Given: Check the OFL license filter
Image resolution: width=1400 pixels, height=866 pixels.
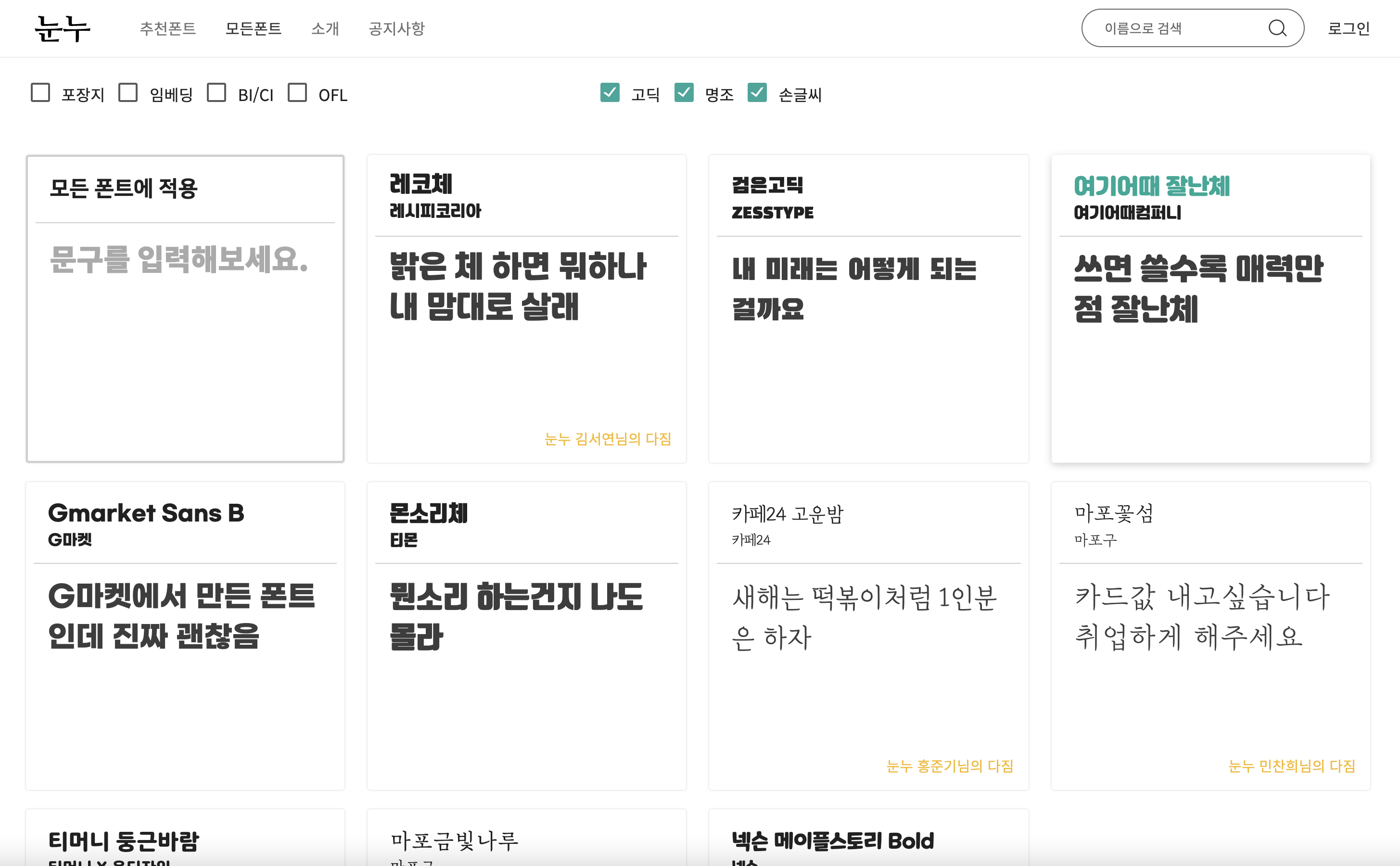Looking at the screenshot, I should point(297,93).
